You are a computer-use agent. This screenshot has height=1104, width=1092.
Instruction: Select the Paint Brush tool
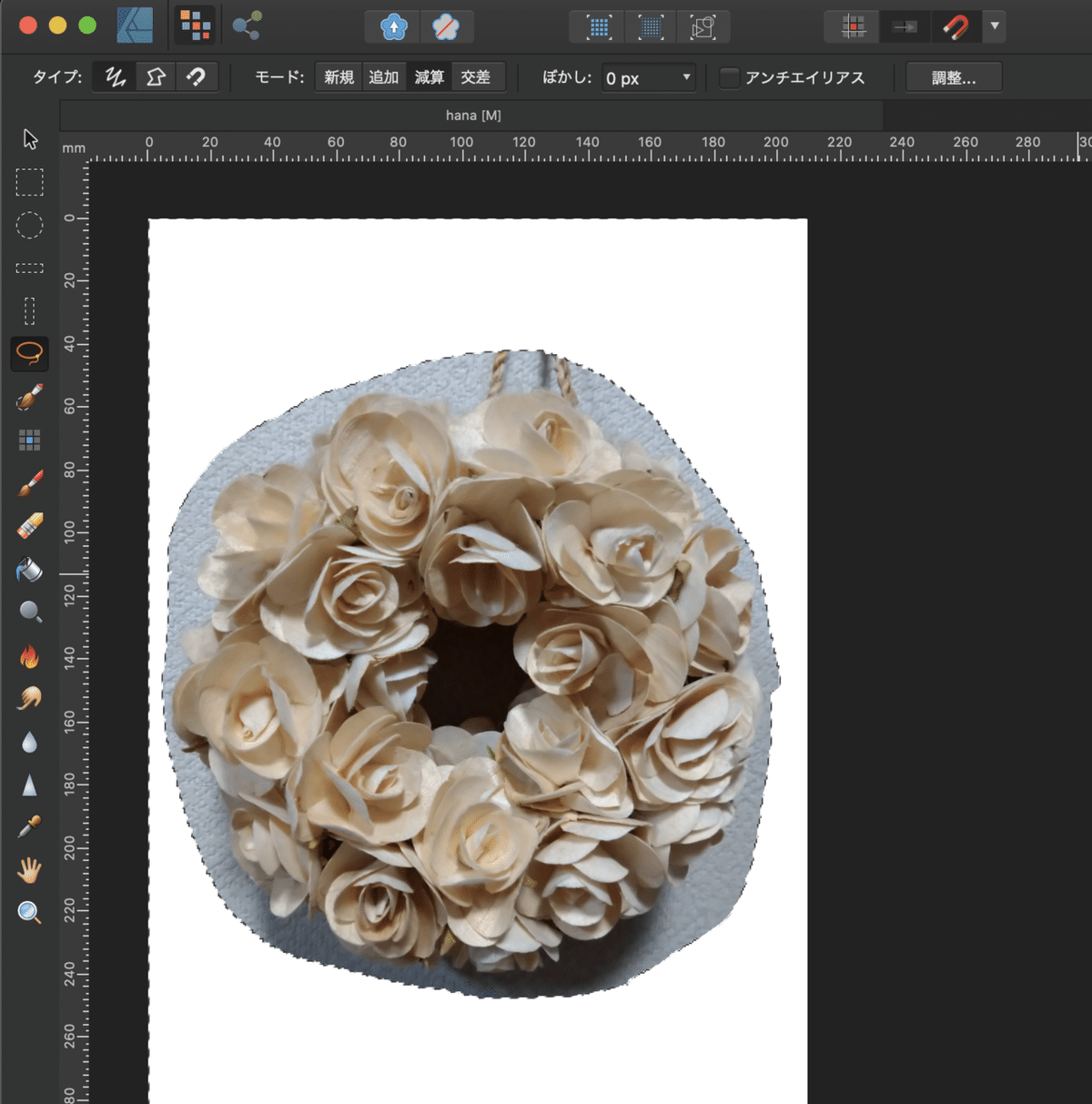coord(30,483)
